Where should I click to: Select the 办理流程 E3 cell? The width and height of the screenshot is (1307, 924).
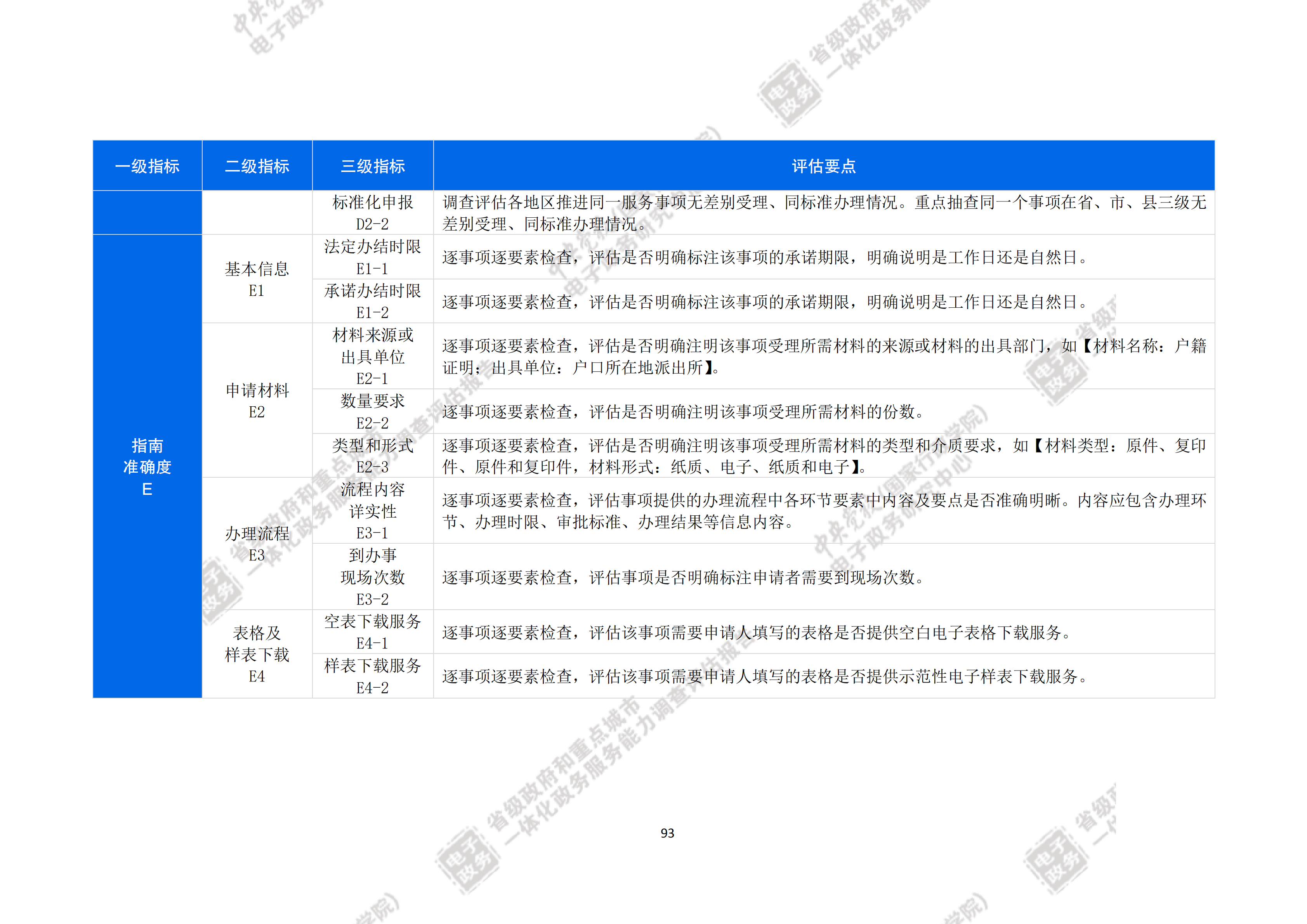coord(257,544)
